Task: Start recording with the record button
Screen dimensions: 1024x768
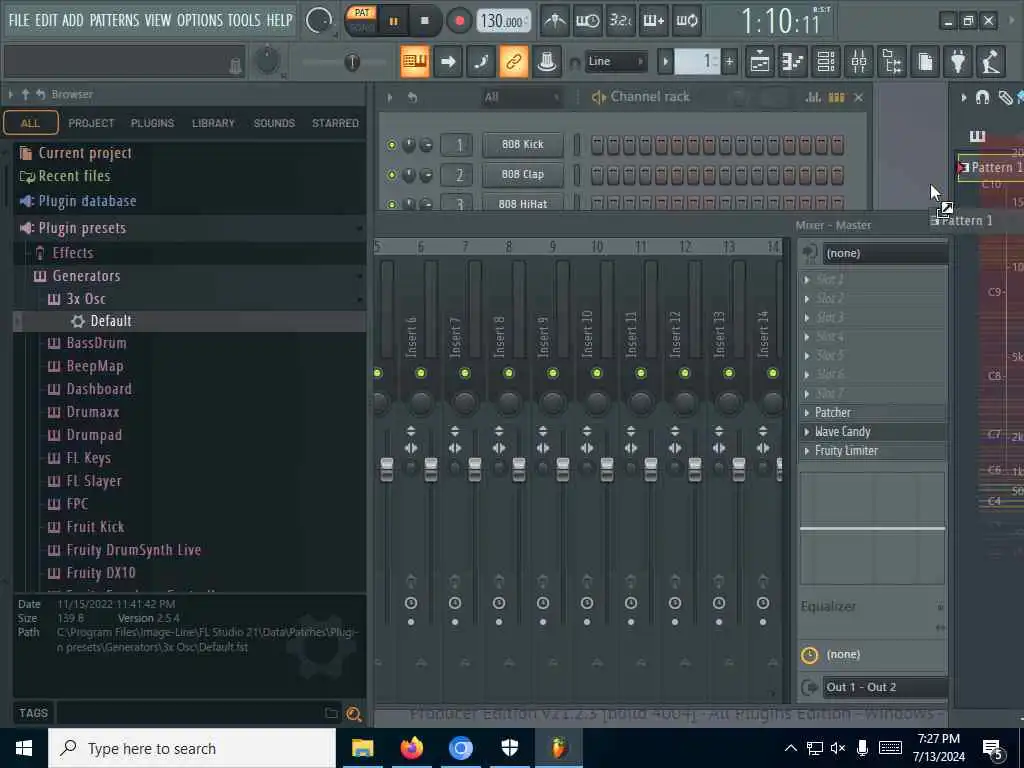Action: coord(460,21)
